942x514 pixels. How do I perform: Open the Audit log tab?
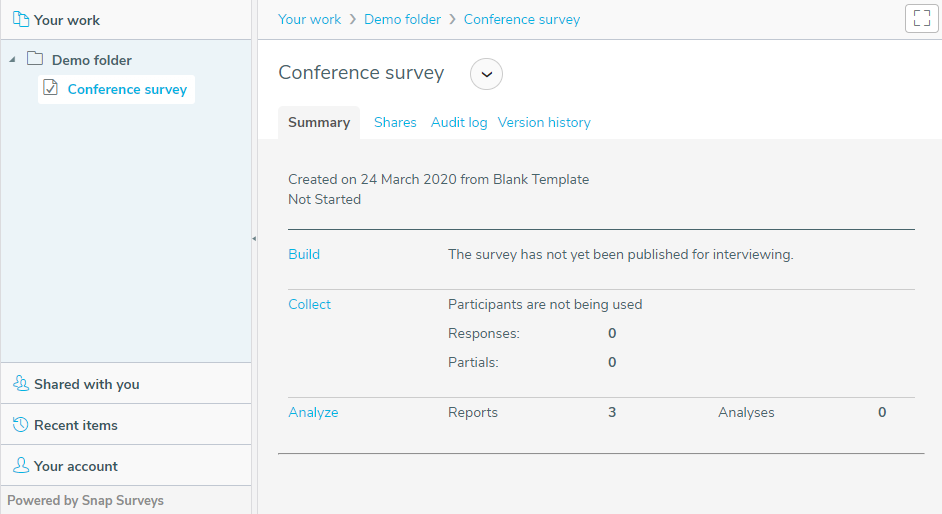click(459, 122)
